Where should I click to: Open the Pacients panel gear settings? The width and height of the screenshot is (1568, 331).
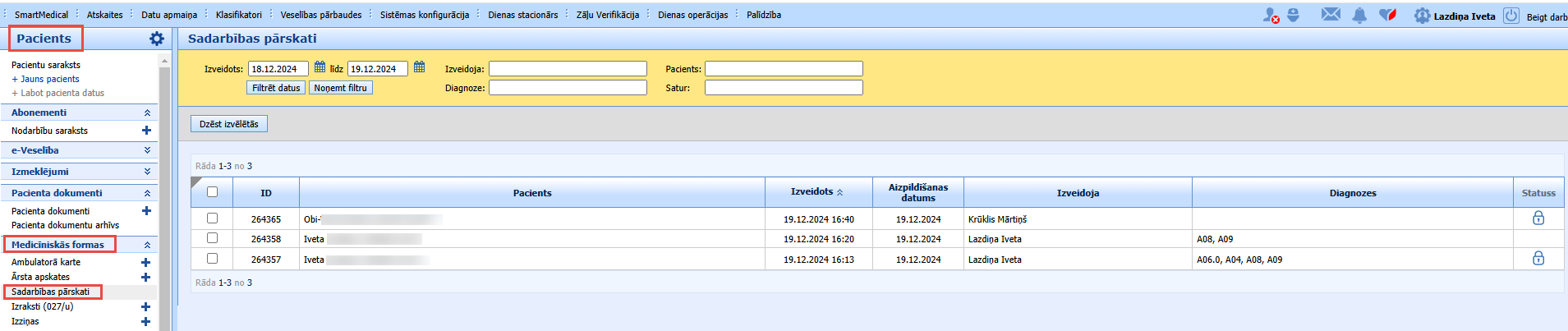(x=157, y=39)
